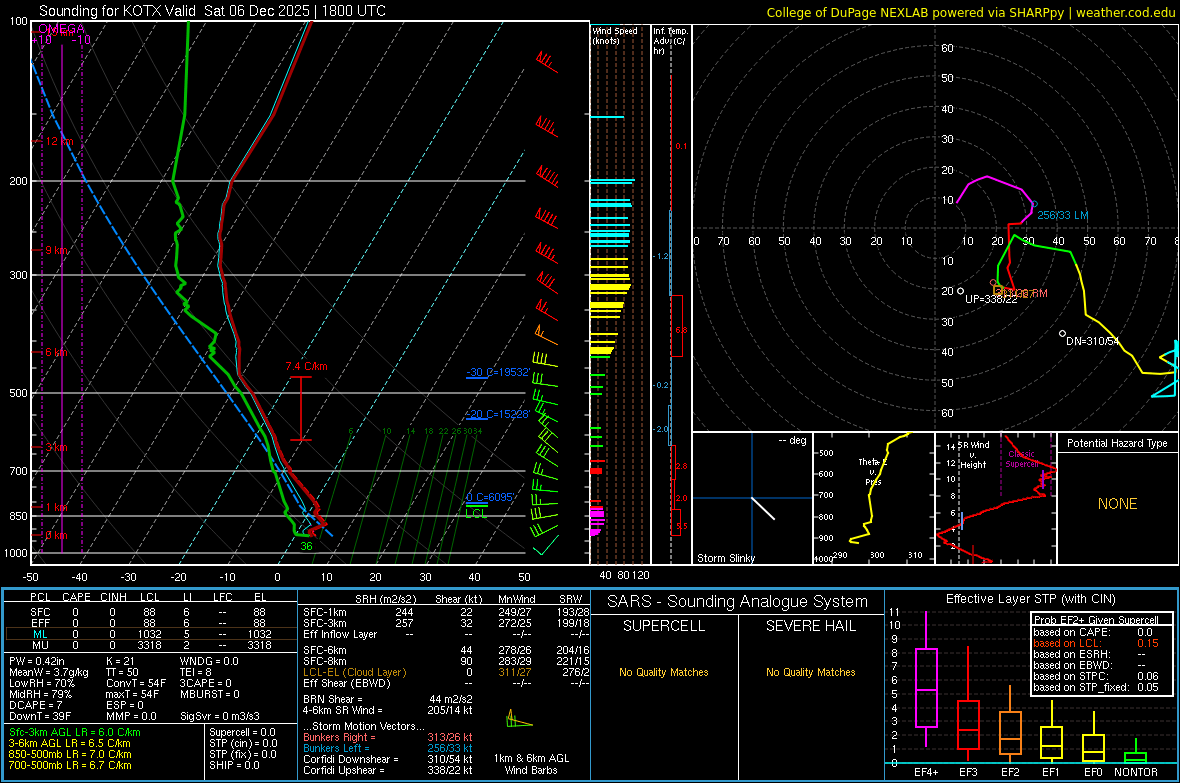This screenshot has height=783, width=1180.
Task: Click 'No Quality Matches' under SUPERCELL
Action: pyautogui.click(x=664, y=672)
